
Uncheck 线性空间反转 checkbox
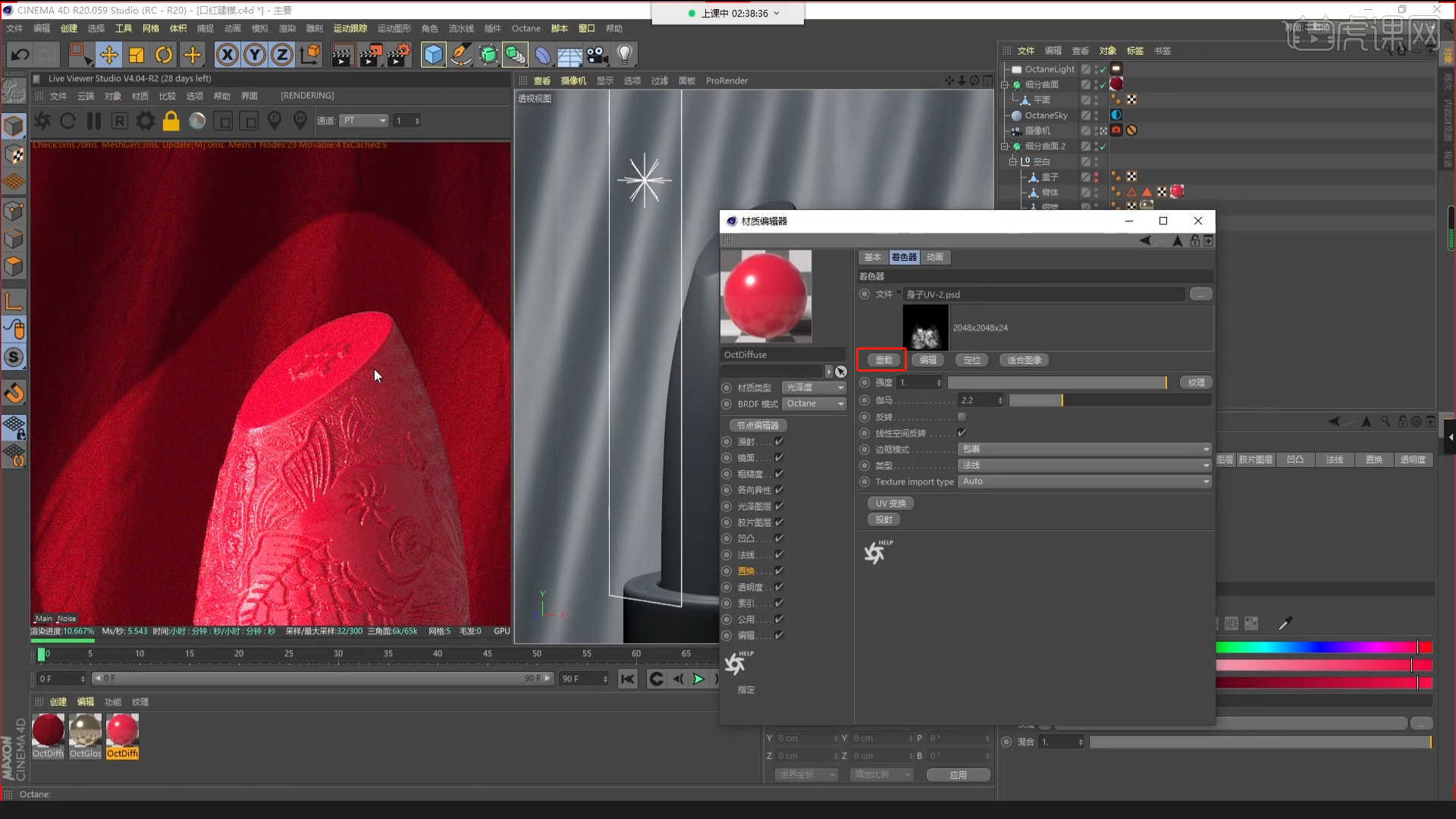962,433
